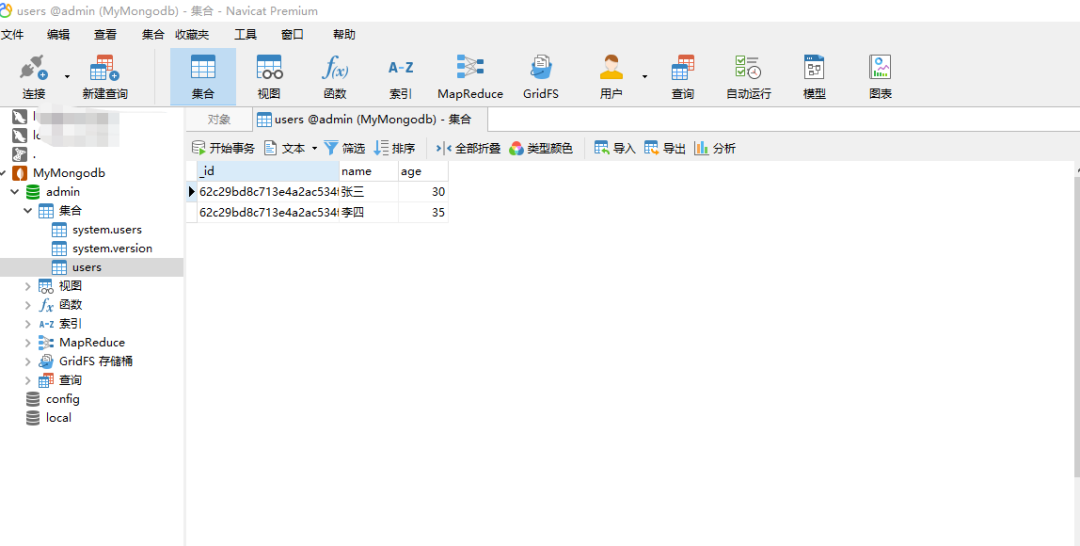This screenshot has height=546, width=1080.
Task: Switch to the 对象 (Objects) tab
Action: click(218, 120)
